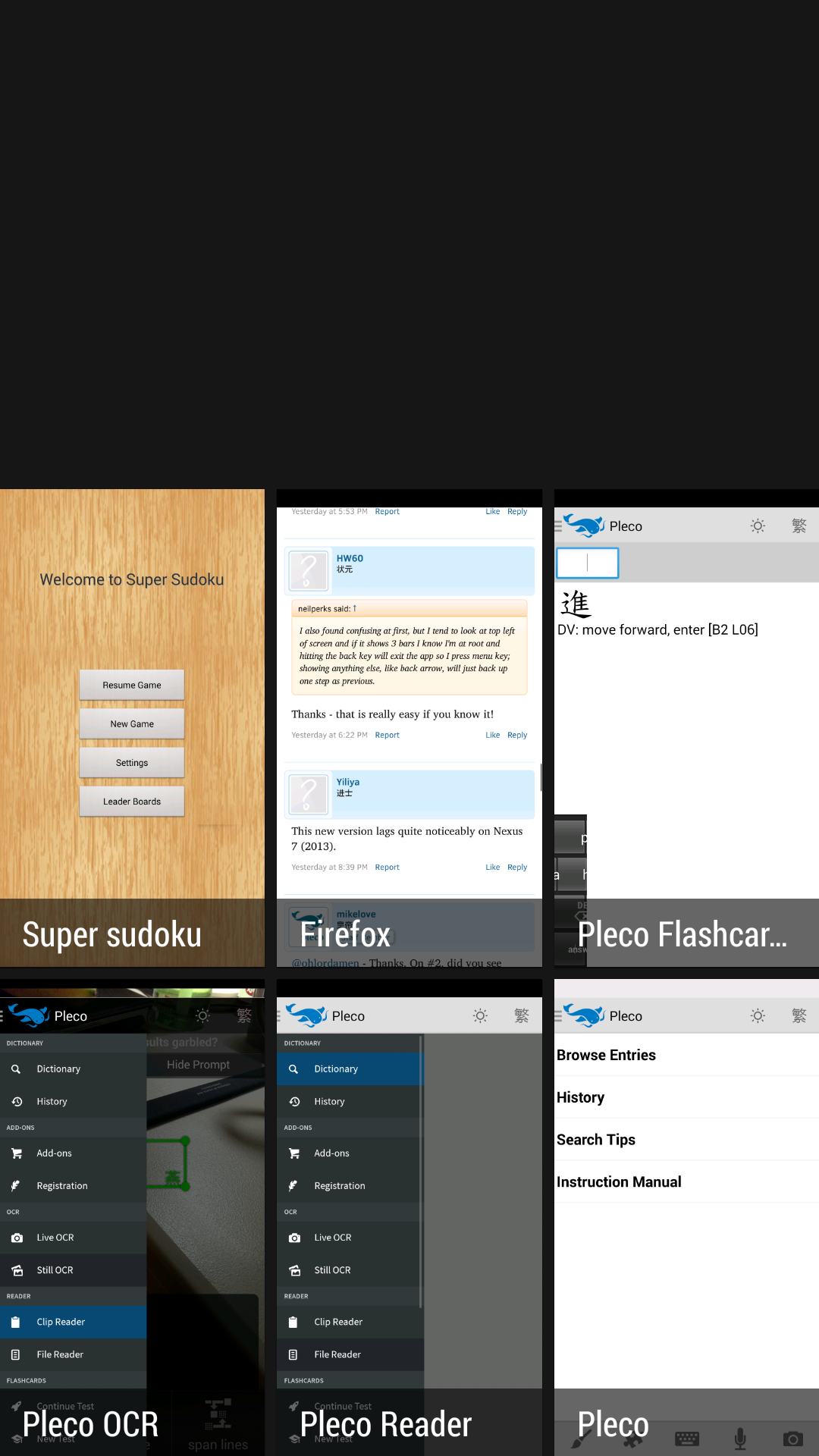Tap the "Firefox" recent app title
Viewport: 819px width, 1456px height.
[346, 934]
